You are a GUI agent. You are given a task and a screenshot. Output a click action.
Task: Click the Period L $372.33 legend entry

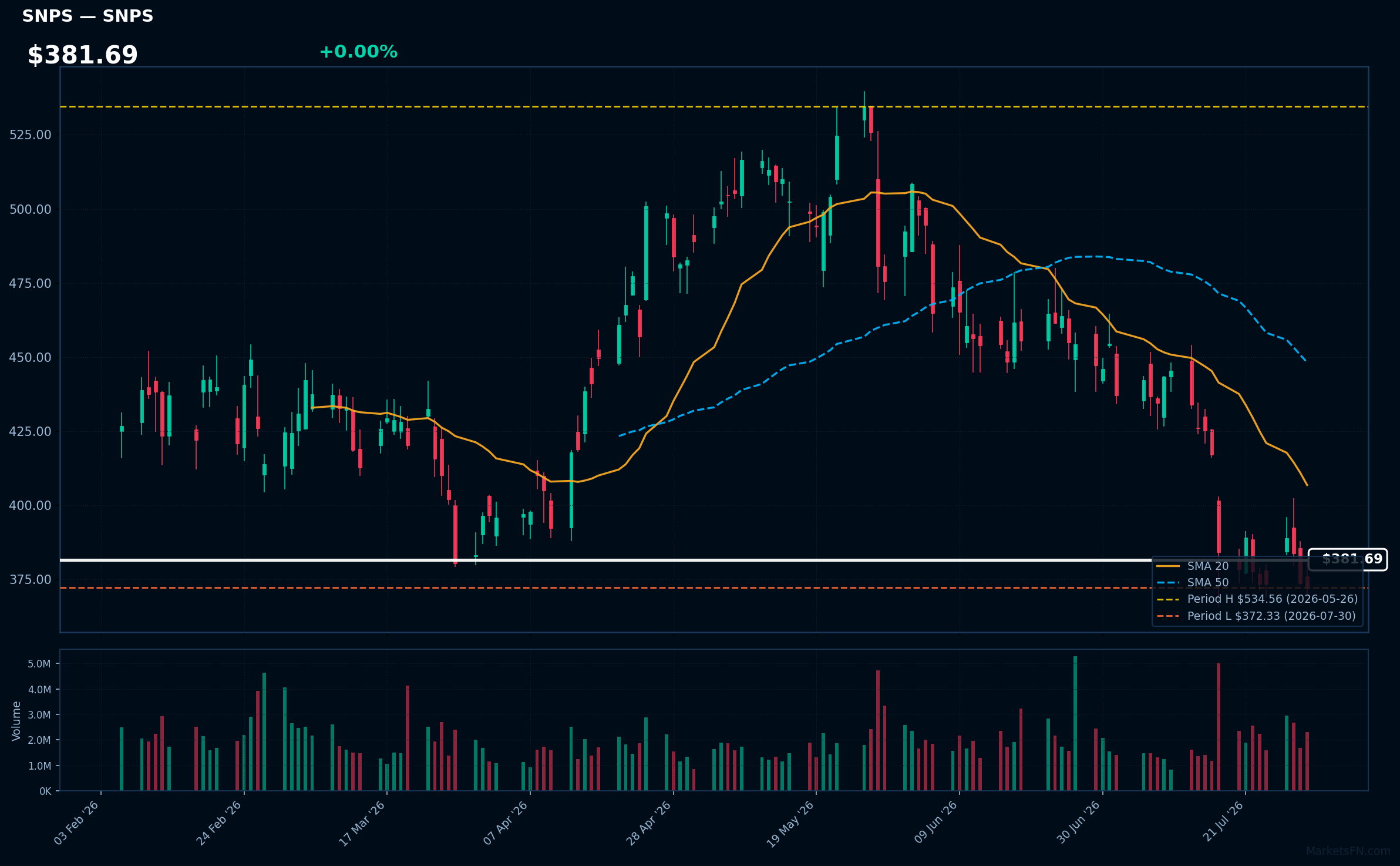tap(1256, 616)
